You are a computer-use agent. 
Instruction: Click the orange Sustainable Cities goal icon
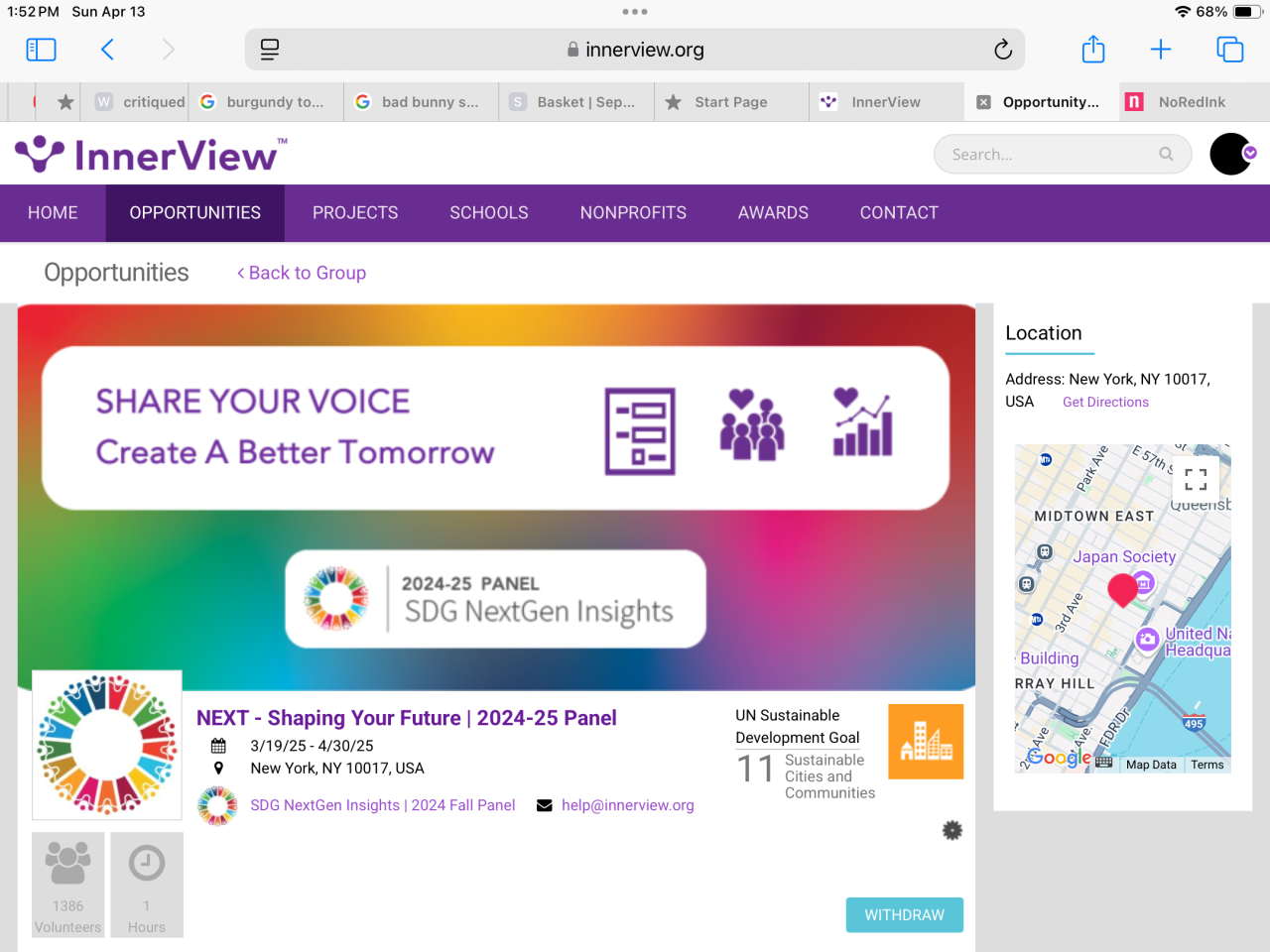click(926, 742)
